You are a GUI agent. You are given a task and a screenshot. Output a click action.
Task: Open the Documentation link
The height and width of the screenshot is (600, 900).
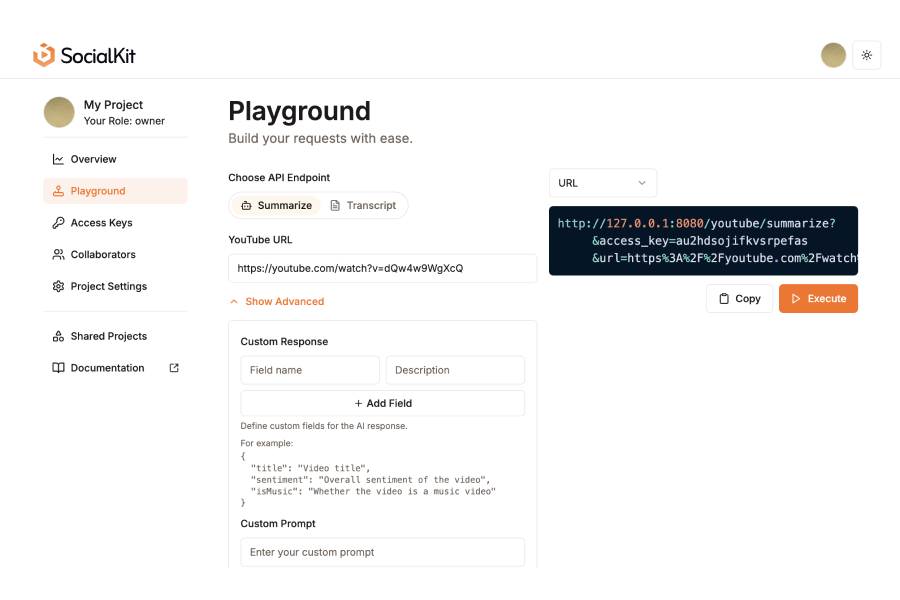pyautogui.click(x=115, y=368)
